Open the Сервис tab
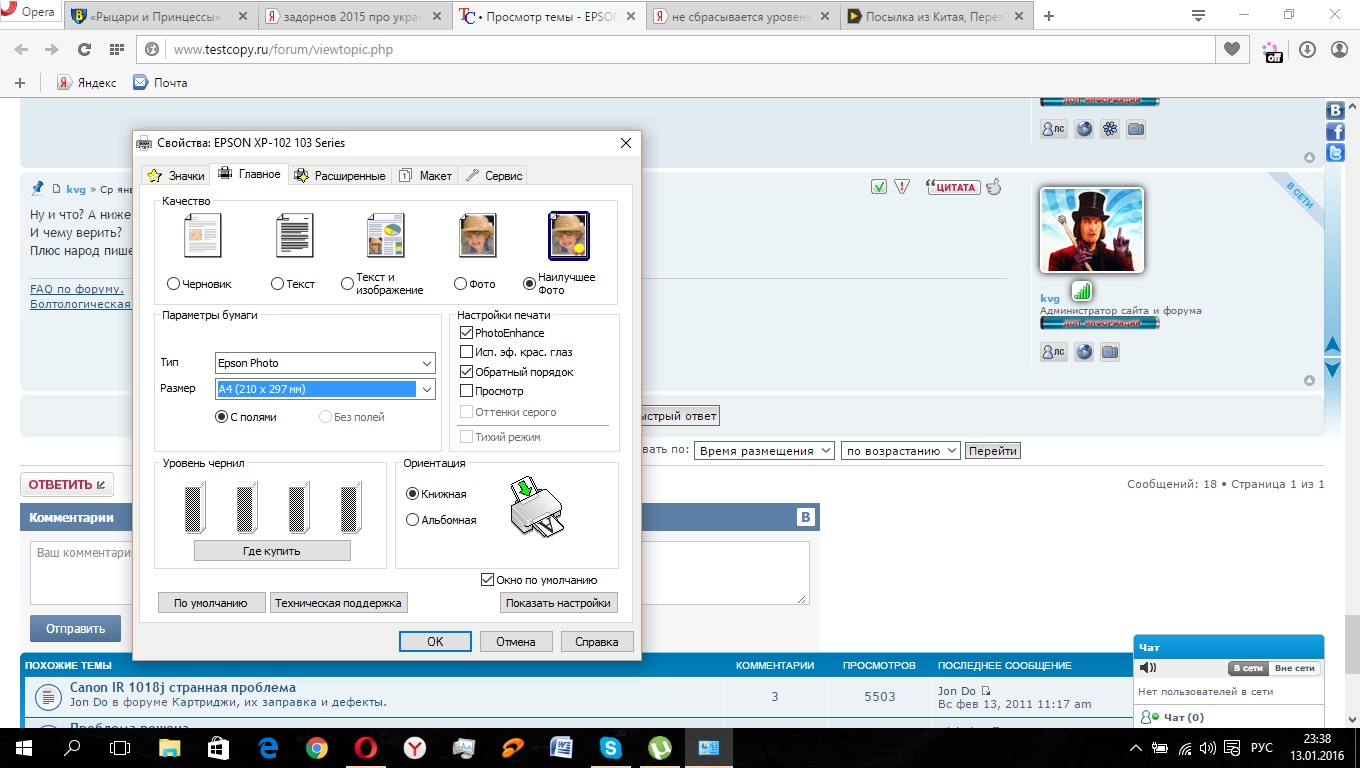The image size is (1360, 768). pos(494,175)
